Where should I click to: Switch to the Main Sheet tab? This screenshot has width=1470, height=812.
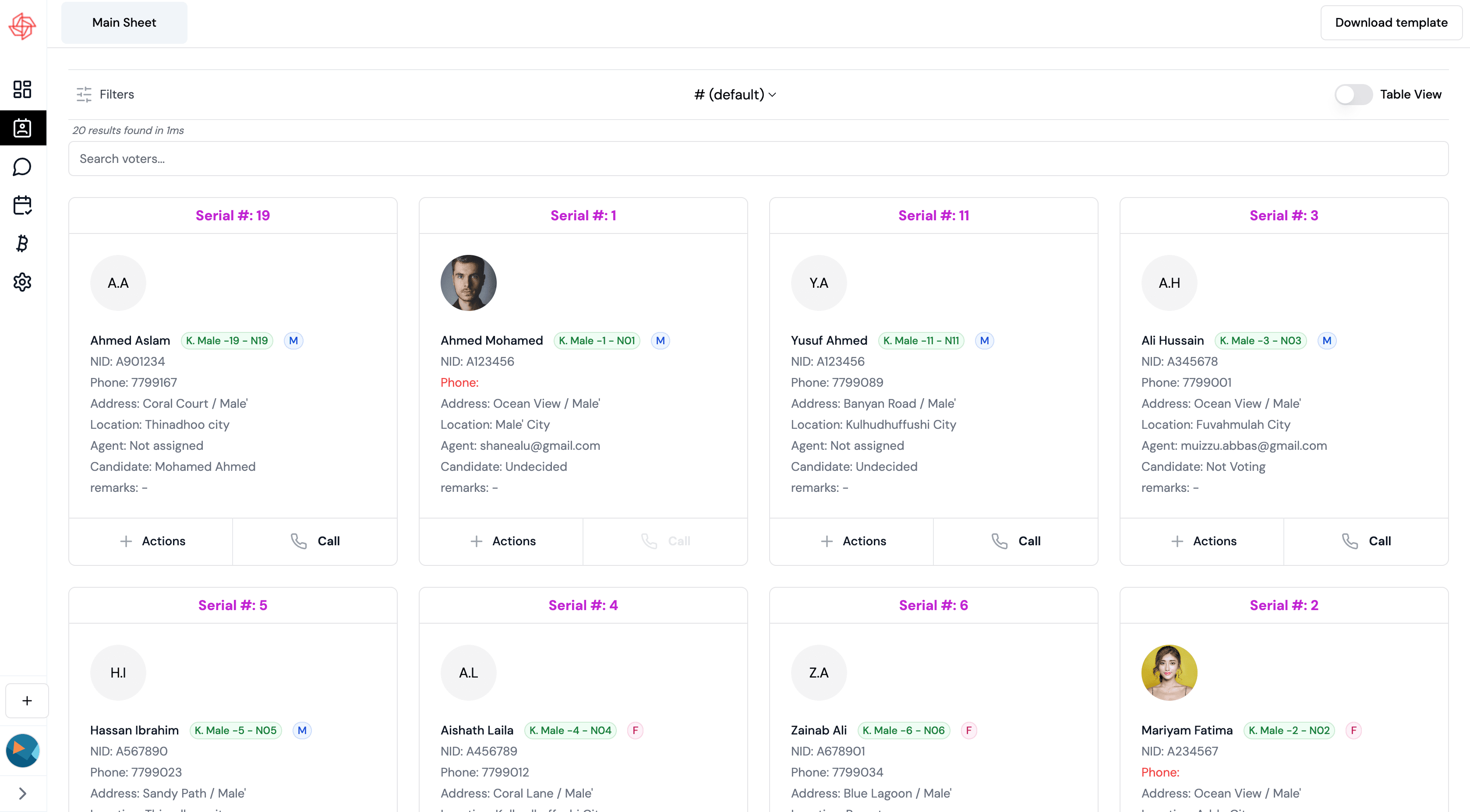124,23
